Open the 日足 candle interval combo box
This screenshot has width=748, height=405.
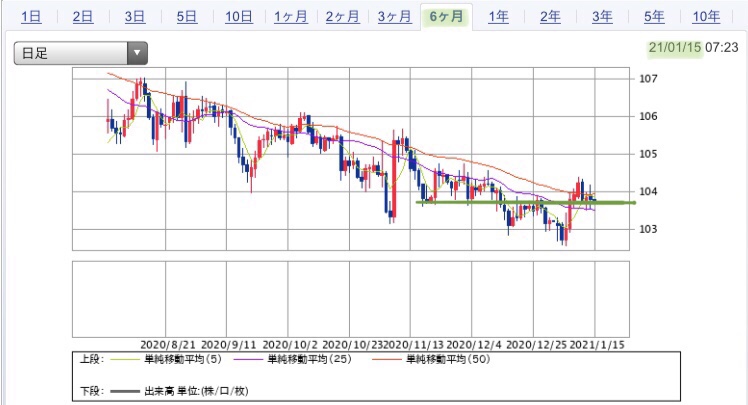81,53
